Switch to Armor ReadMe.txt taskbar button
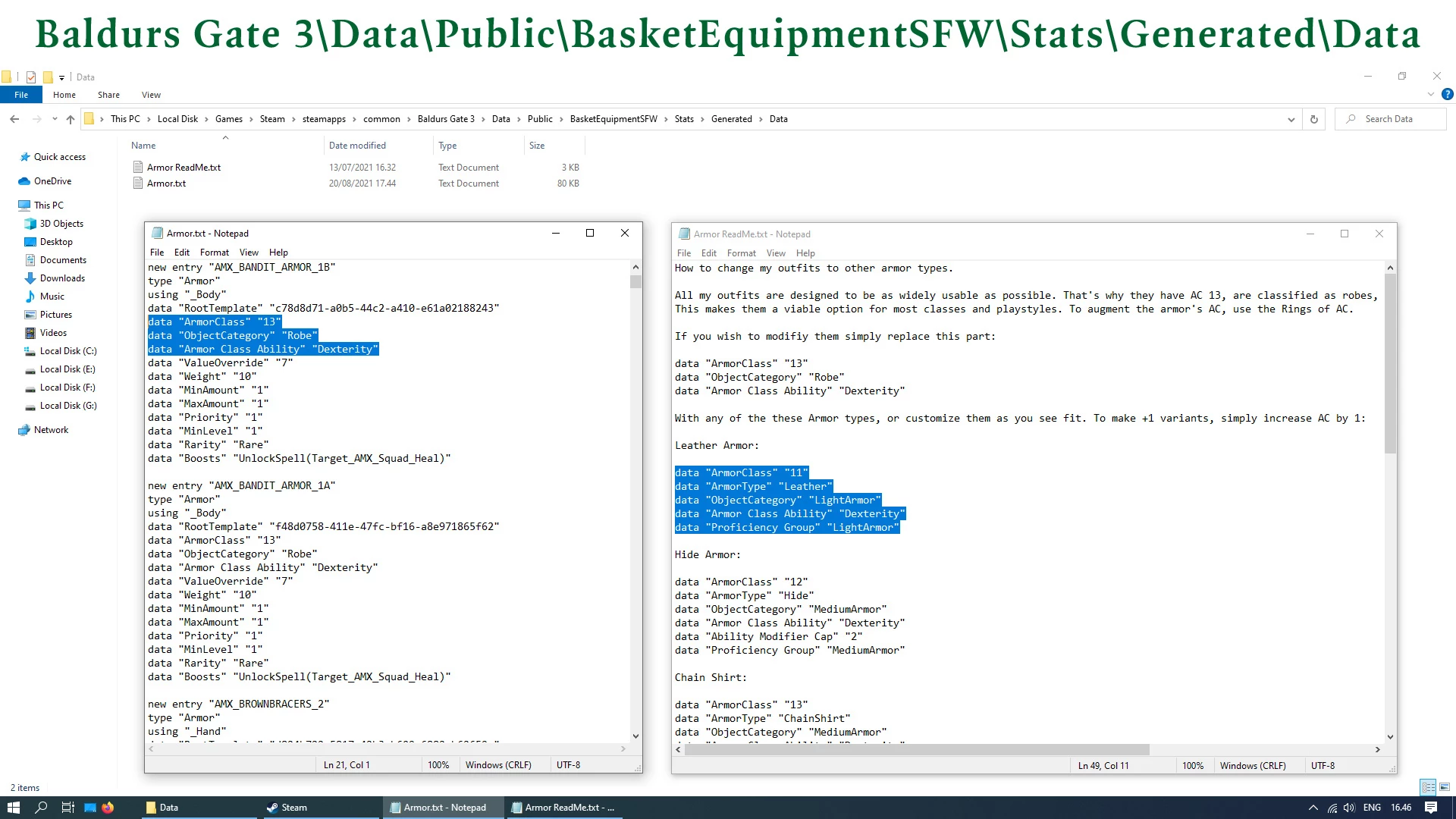Viewport: 1456px width, 819px height. click(563, 808)
